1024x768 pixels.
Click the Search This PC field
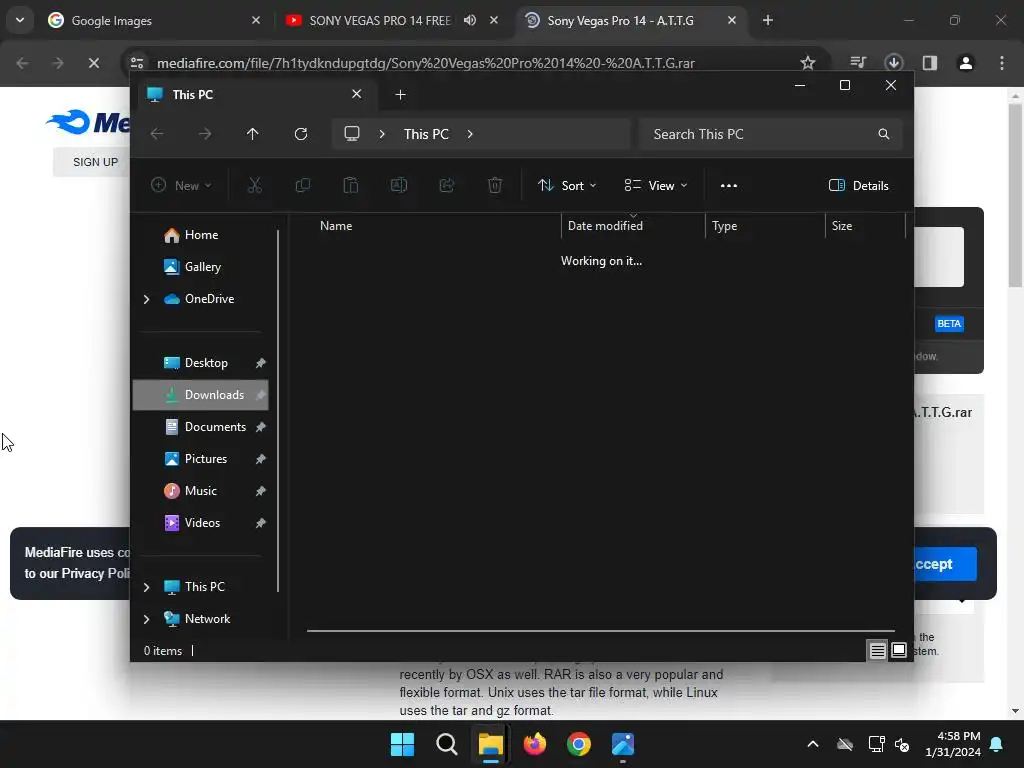[x=771, y=134]
